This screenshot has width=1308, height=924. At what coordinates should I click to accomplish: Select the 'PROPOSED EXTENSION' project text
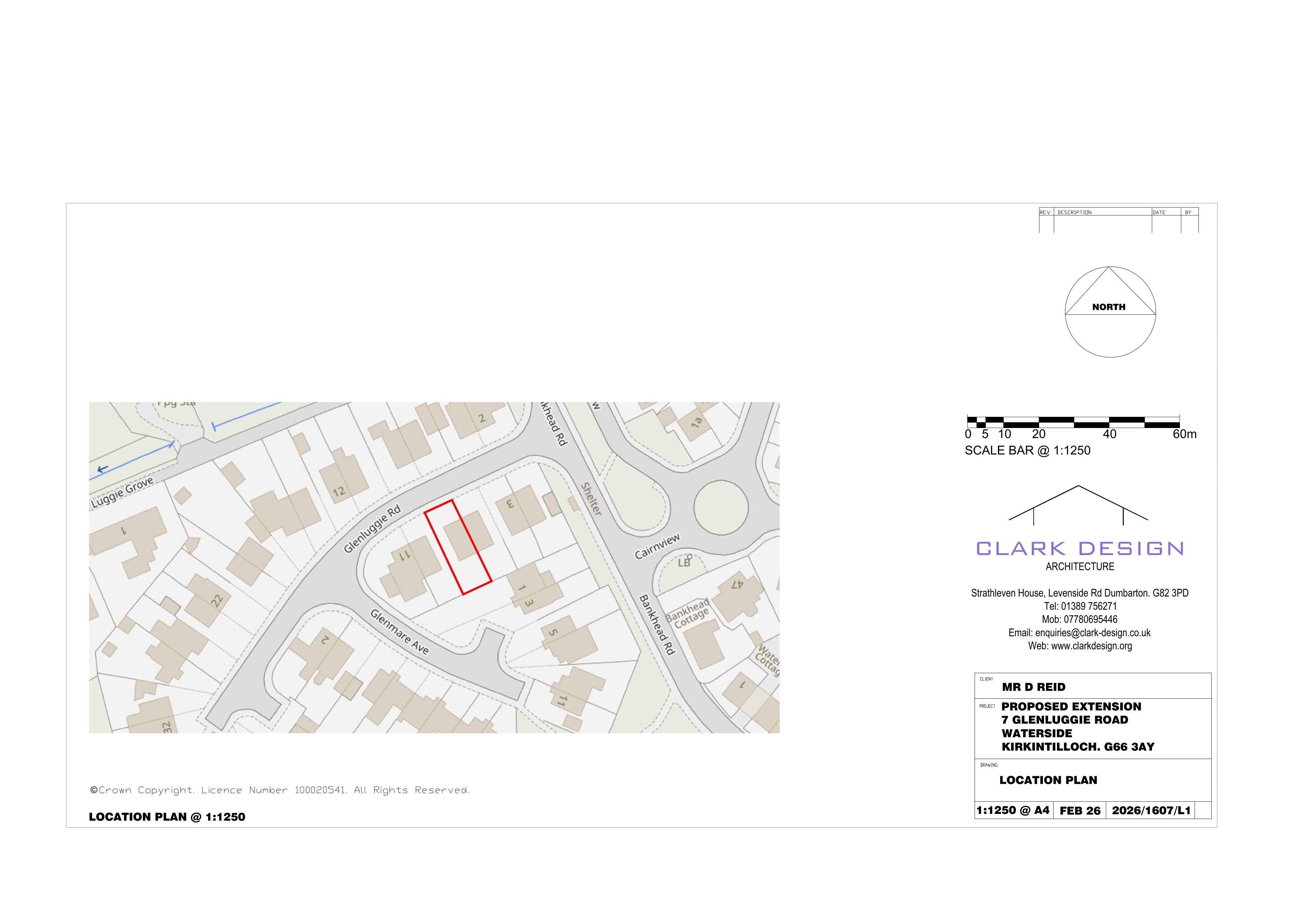pyautogui.click(x=1071, y=707)
